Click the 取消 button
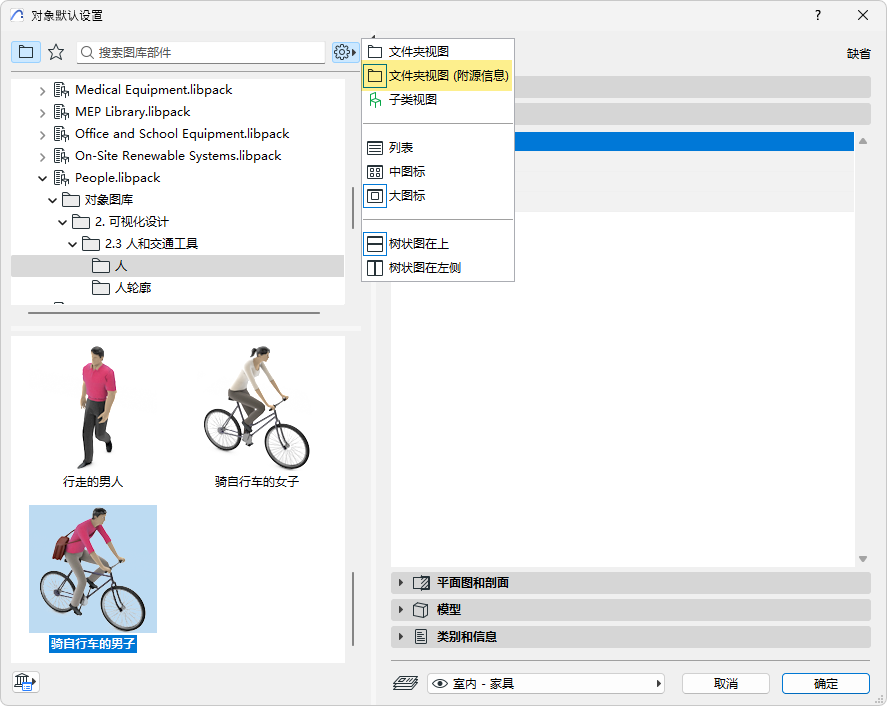The image size is (887, 706). (726, 684)
